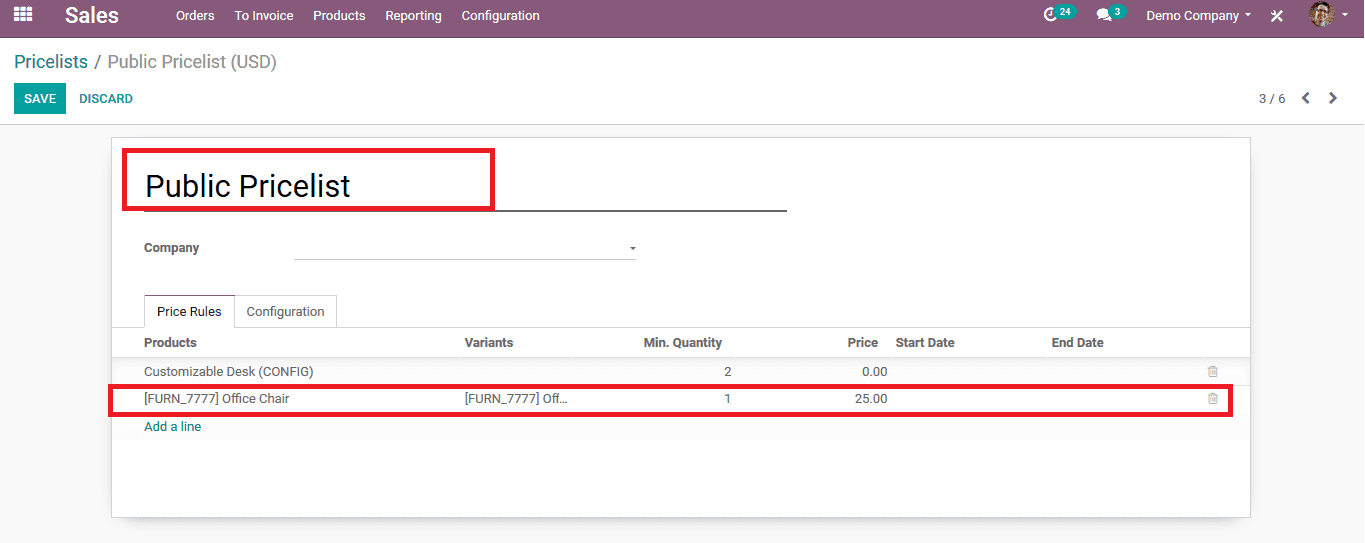Open the Products menu
The width and height of the screenshot is (1365, 543).
[x=339, y=16]
